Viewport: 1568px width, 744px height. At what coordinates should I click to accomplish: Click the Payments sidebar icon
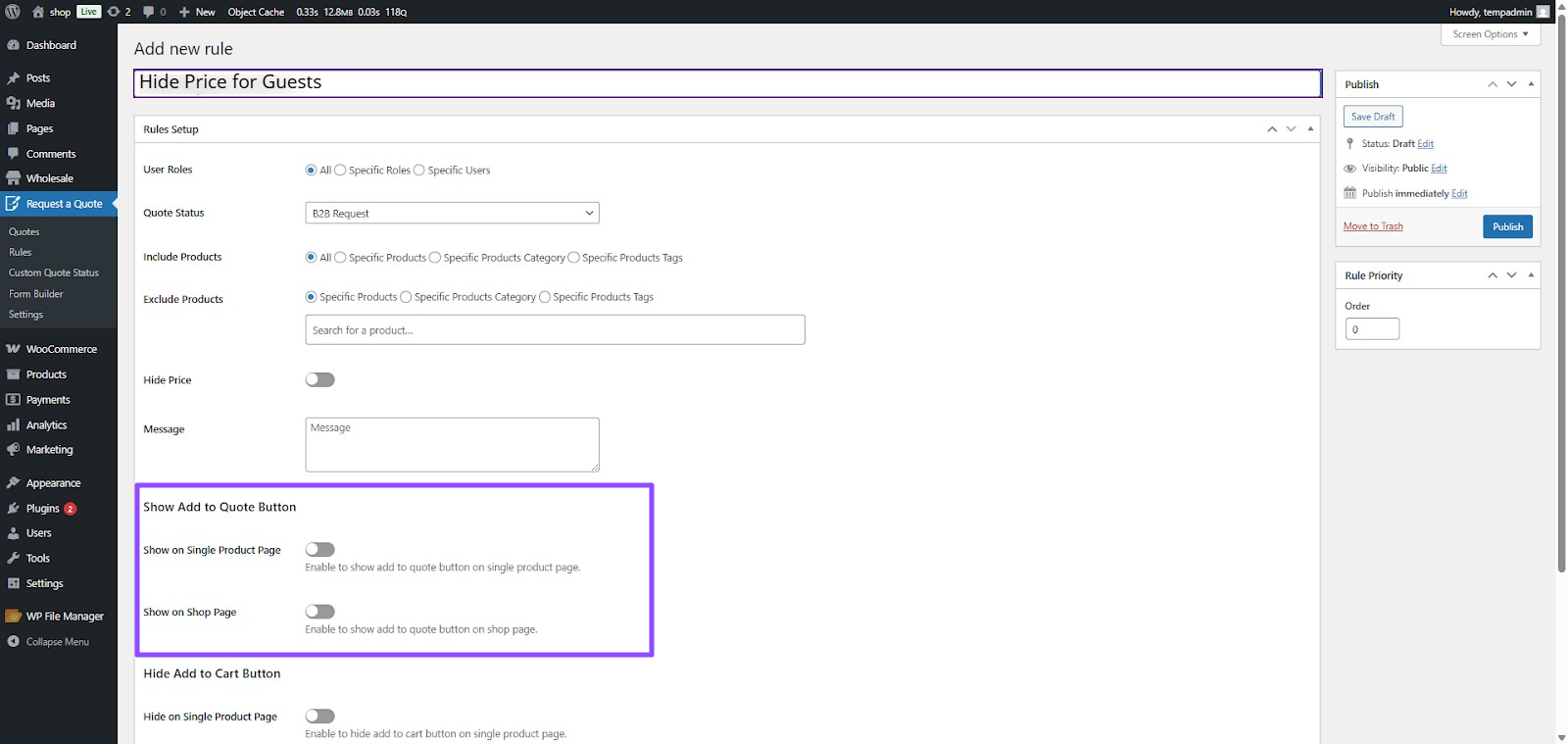click(x=13, y=400)
